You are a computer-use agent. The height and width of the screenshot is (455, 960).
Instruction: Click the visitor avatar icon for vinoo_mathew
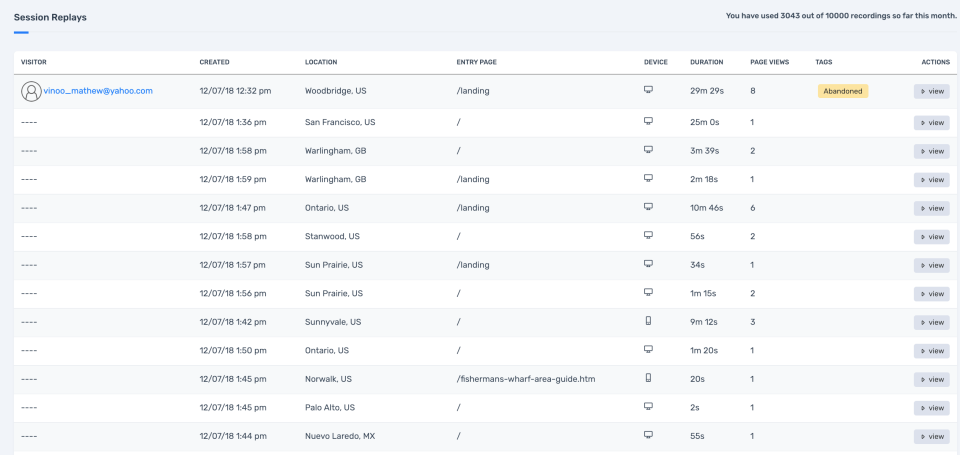(x=31, y=91)
